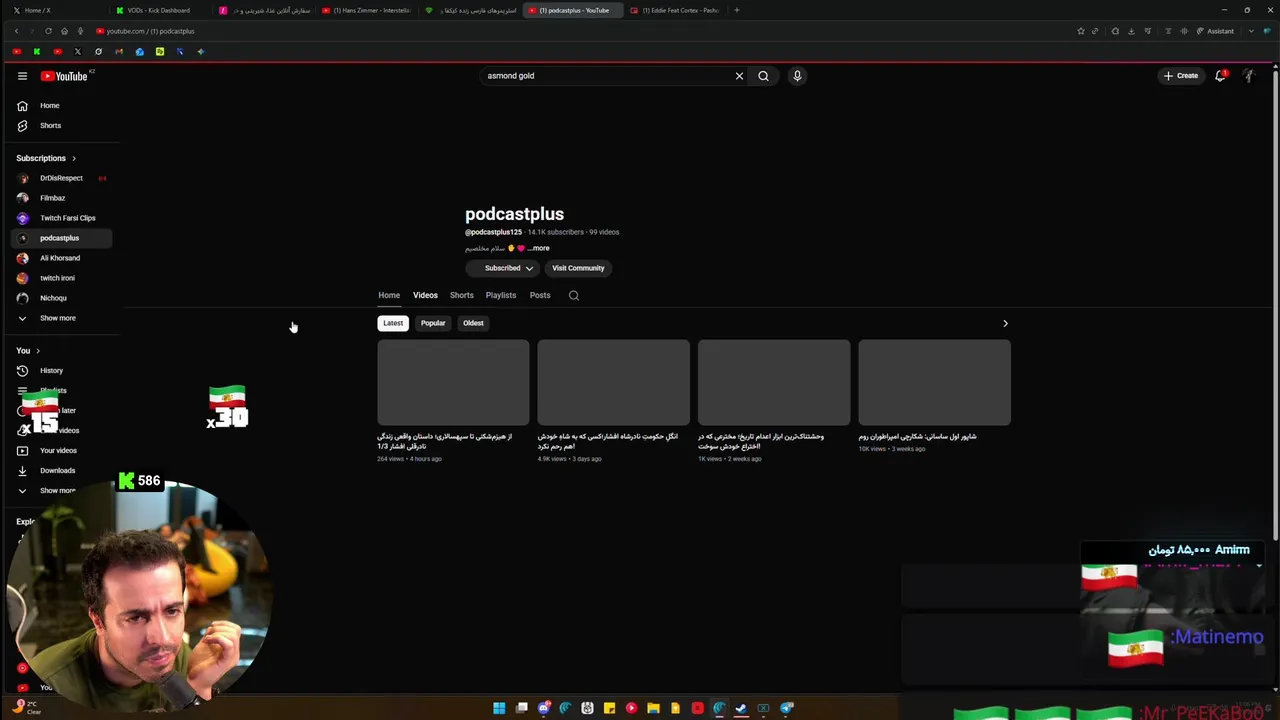The width and height of the screenshot is (1280, 720).
Task: Open the Windows Start menu
Action: [x=499, y=708]
